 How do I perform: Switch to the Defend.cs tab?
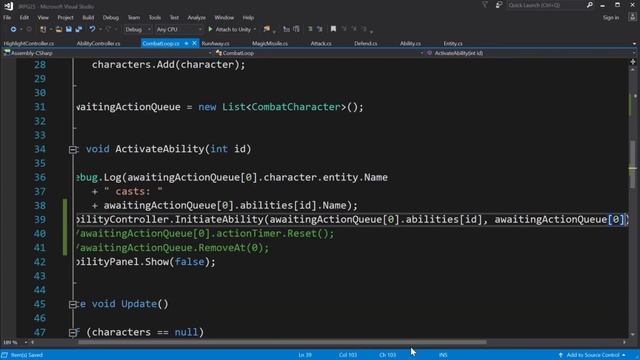coord(366,43)
